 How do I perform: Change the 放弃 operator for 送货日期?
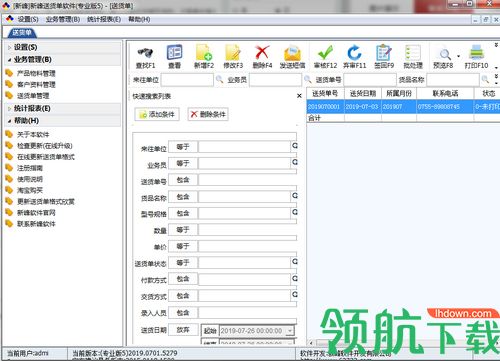click(183, 330)
